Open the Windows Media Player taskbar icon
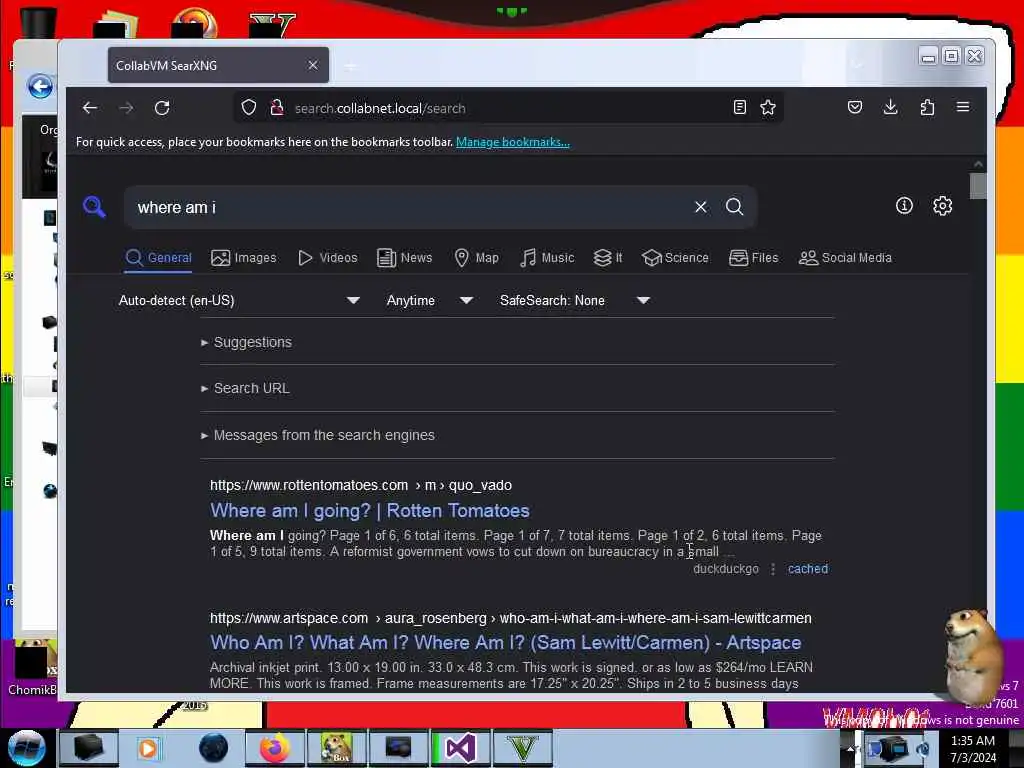The height and width of the screenshot is (768, 1024). coord(148,748)
